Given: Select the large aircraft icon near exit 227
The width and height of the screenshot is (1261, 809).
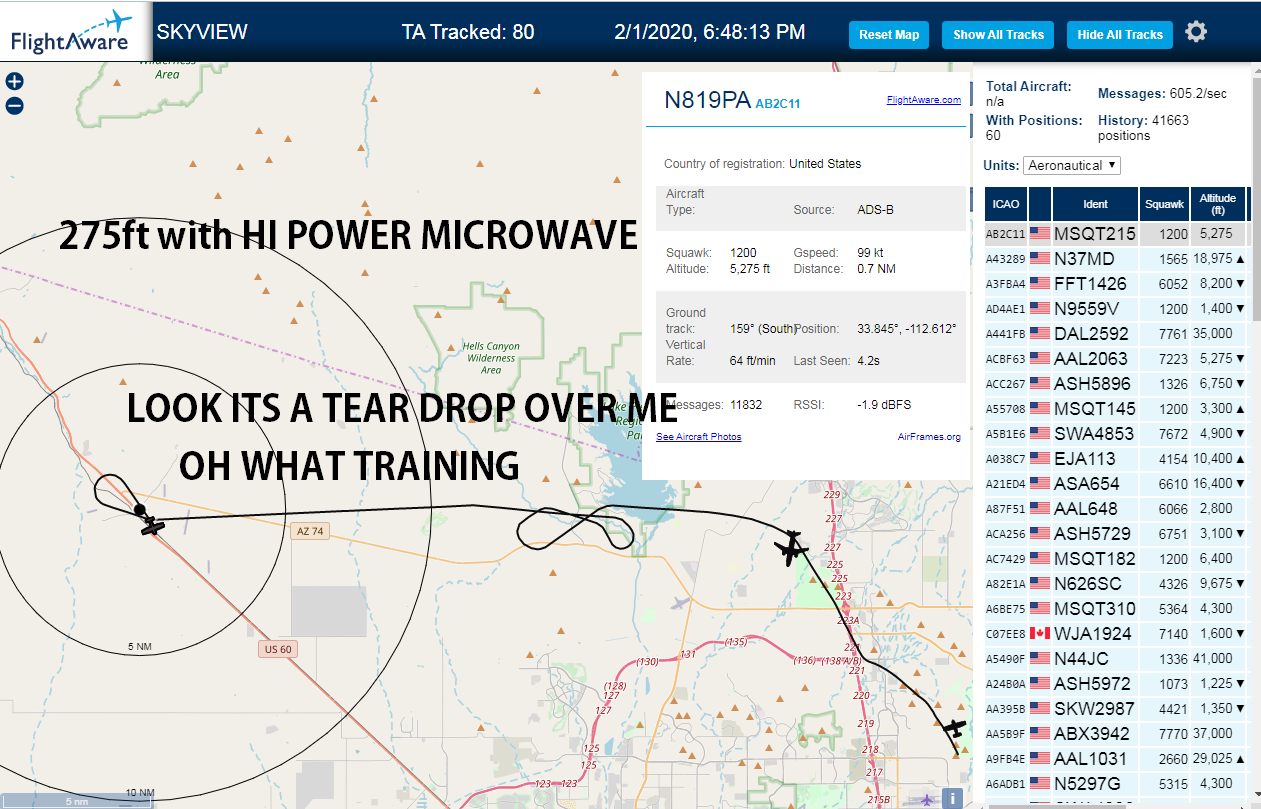Looking at the screenshot, I should click(x=791, y=548).
